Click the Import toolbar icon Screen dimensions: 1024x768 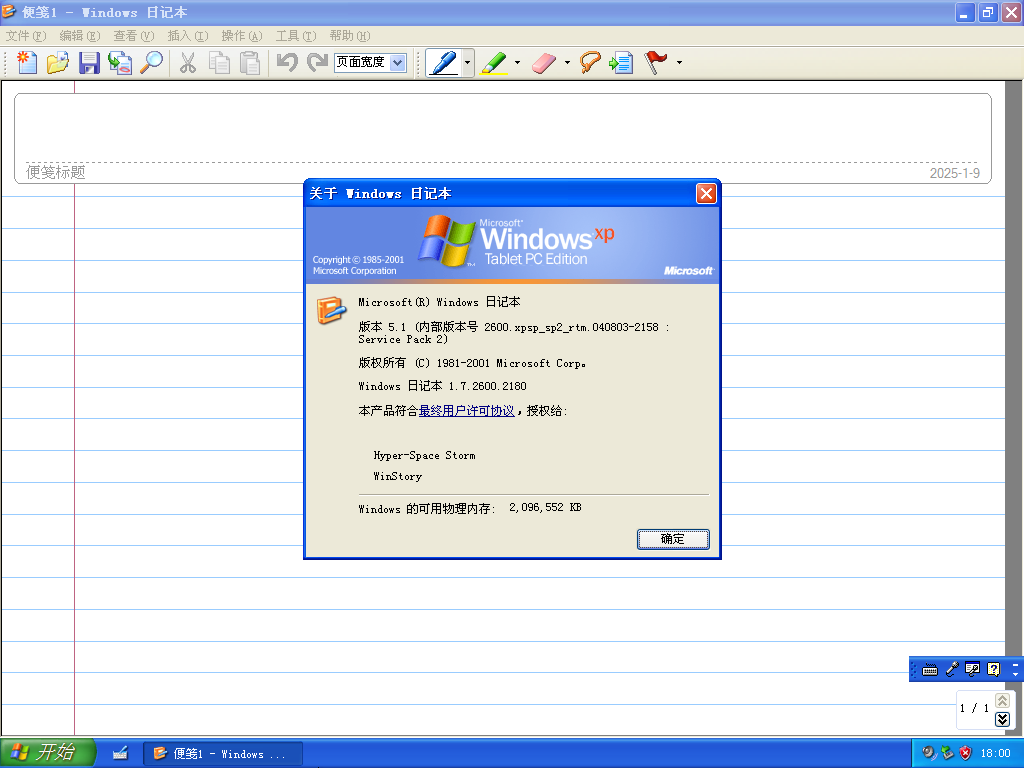120,63
